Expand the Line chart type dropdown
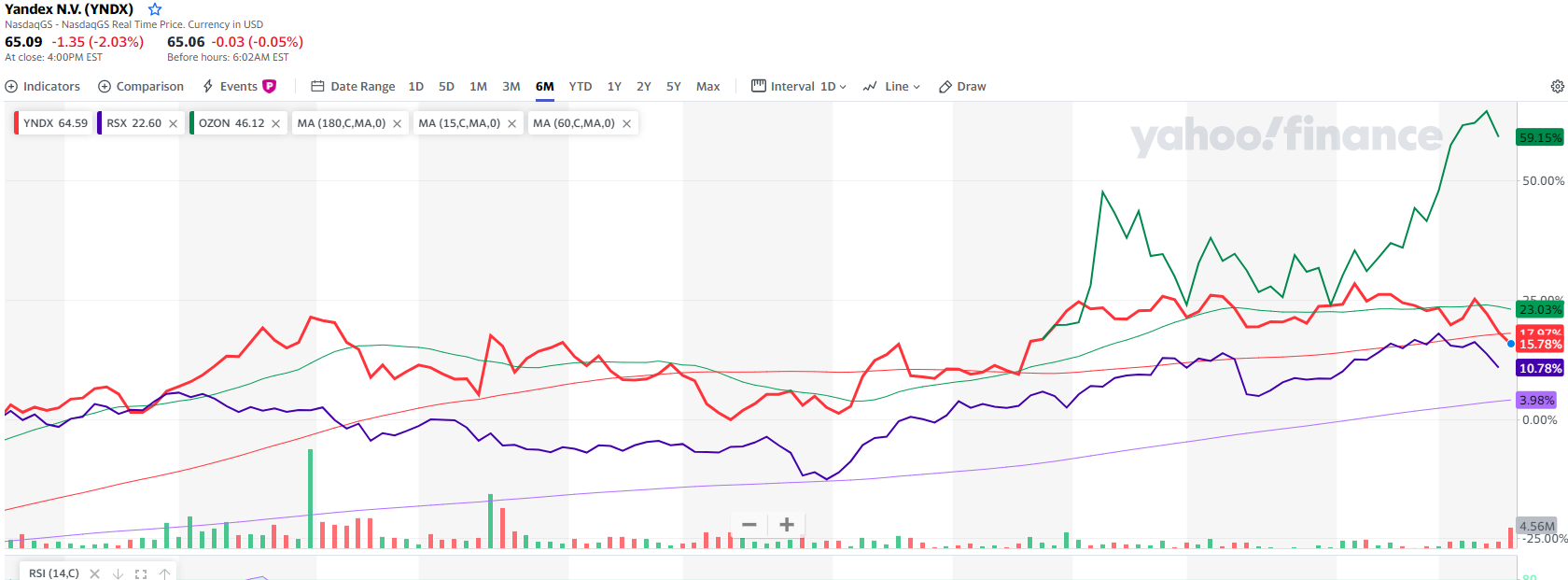Image resolution: width=1568 pixels, height=580 pixels. (891, 86)
